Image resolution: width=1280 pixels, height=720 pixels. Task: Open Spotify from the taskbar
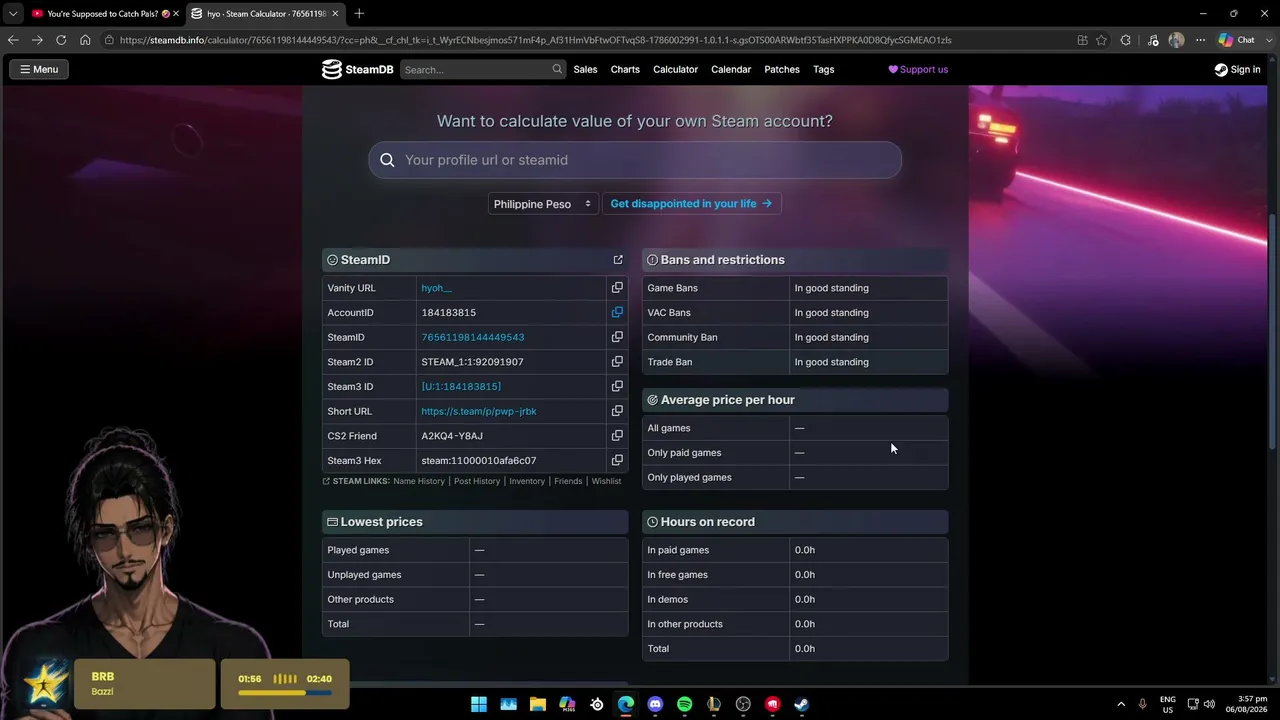[684, 704]
